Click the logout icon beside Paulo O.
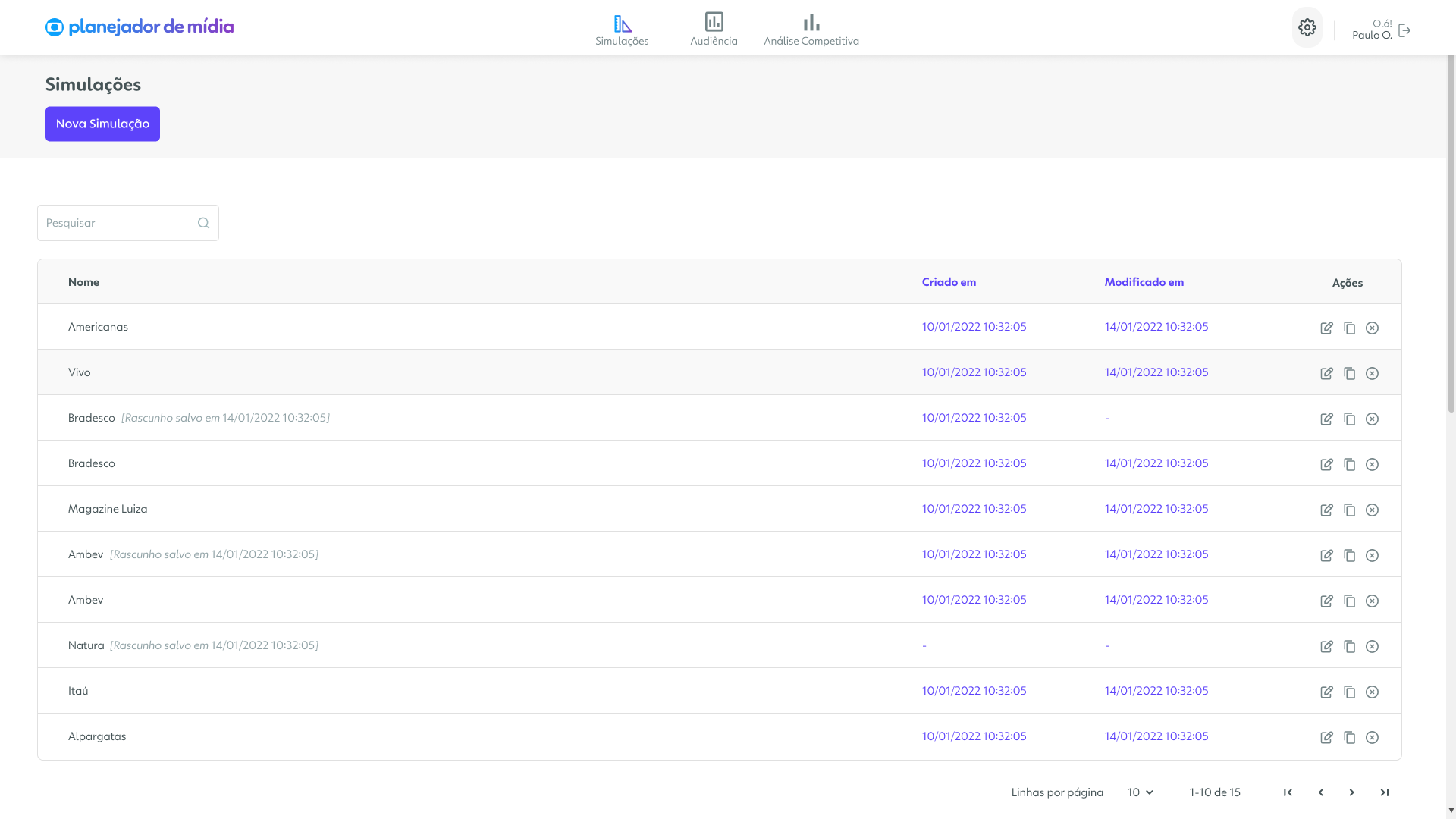The image size is (1456, 819). (x=1404, y=30)
